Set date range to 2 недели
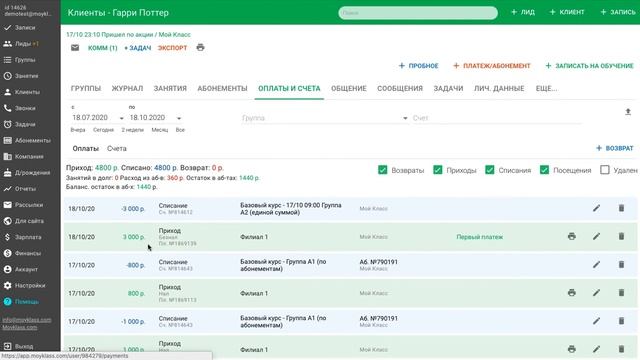Screen dimensions: 640x360 [x=133, y=130]
